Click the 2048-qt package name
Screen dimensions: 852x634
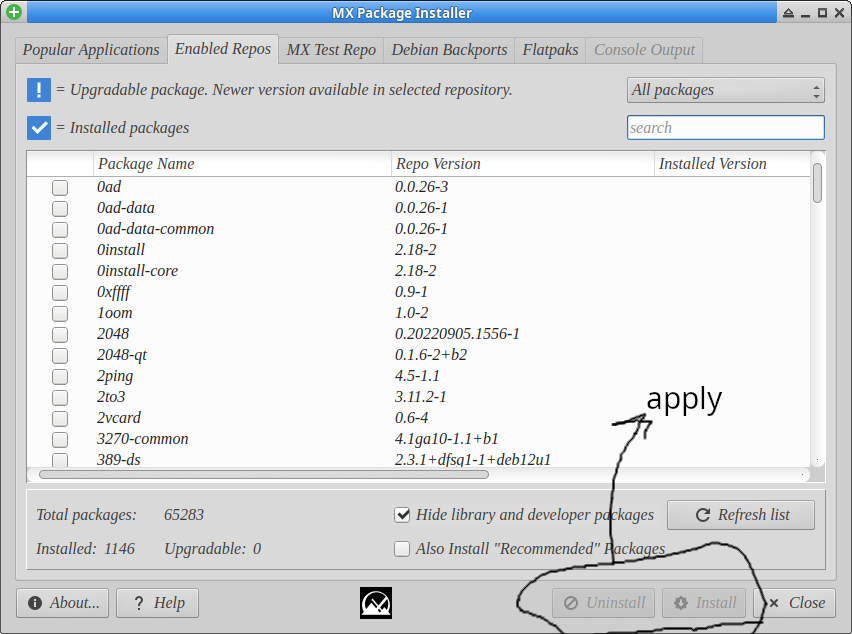122,355
